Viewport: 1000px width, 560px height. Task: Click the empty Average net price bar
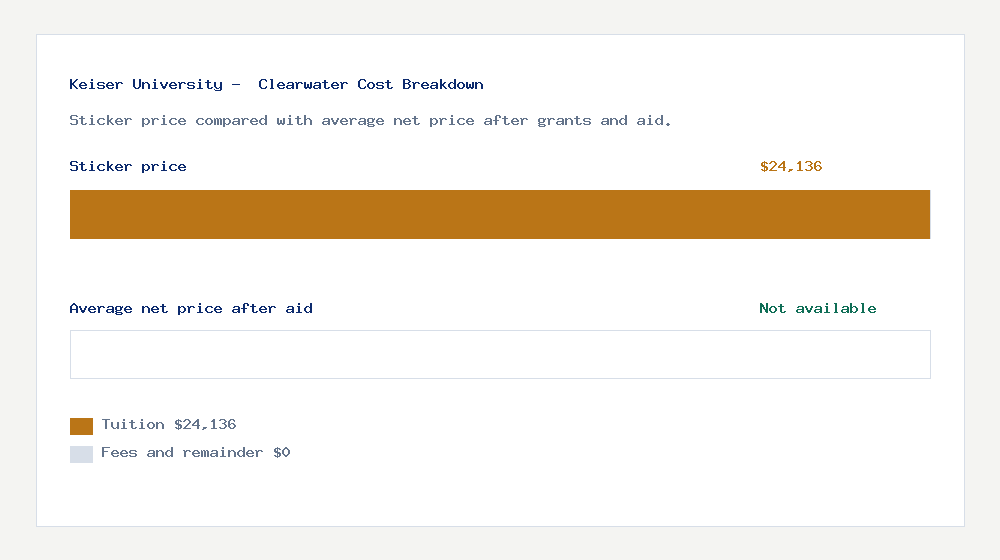pos(500,354)
